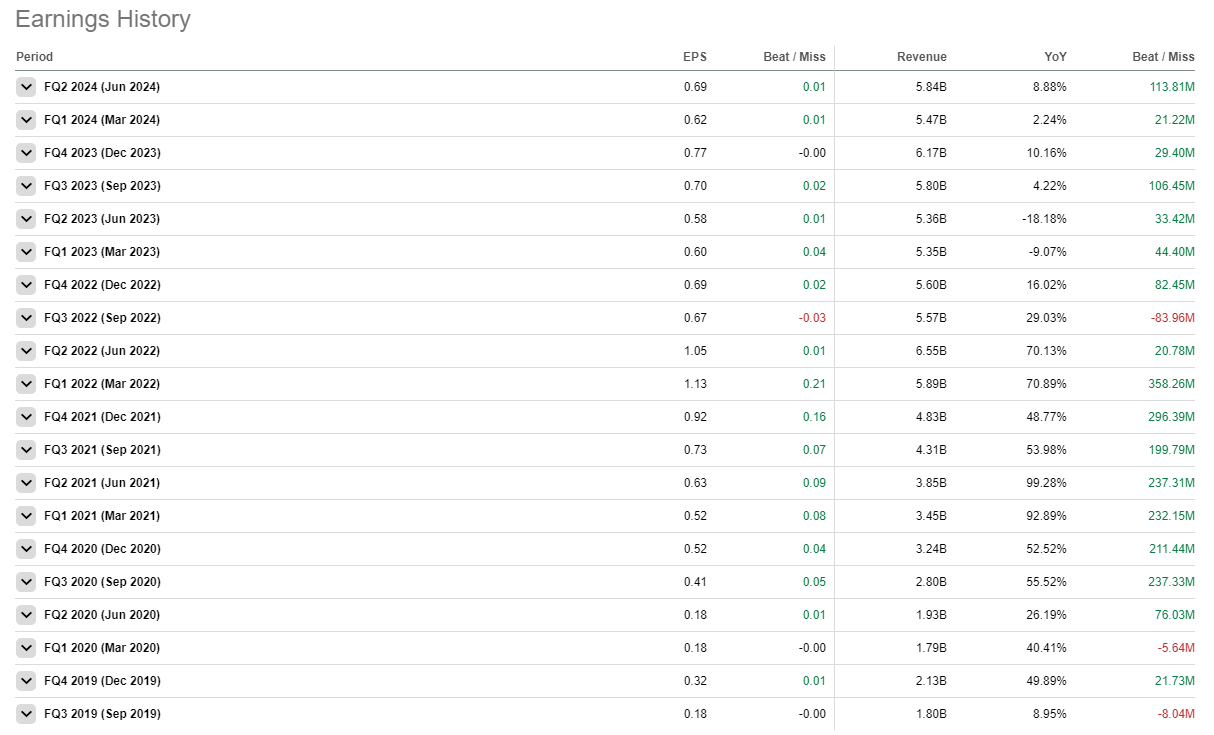Expand the FQ2 2024 (Jun 2024) row
The image size is (1214, 735).
tap(27, 87)
